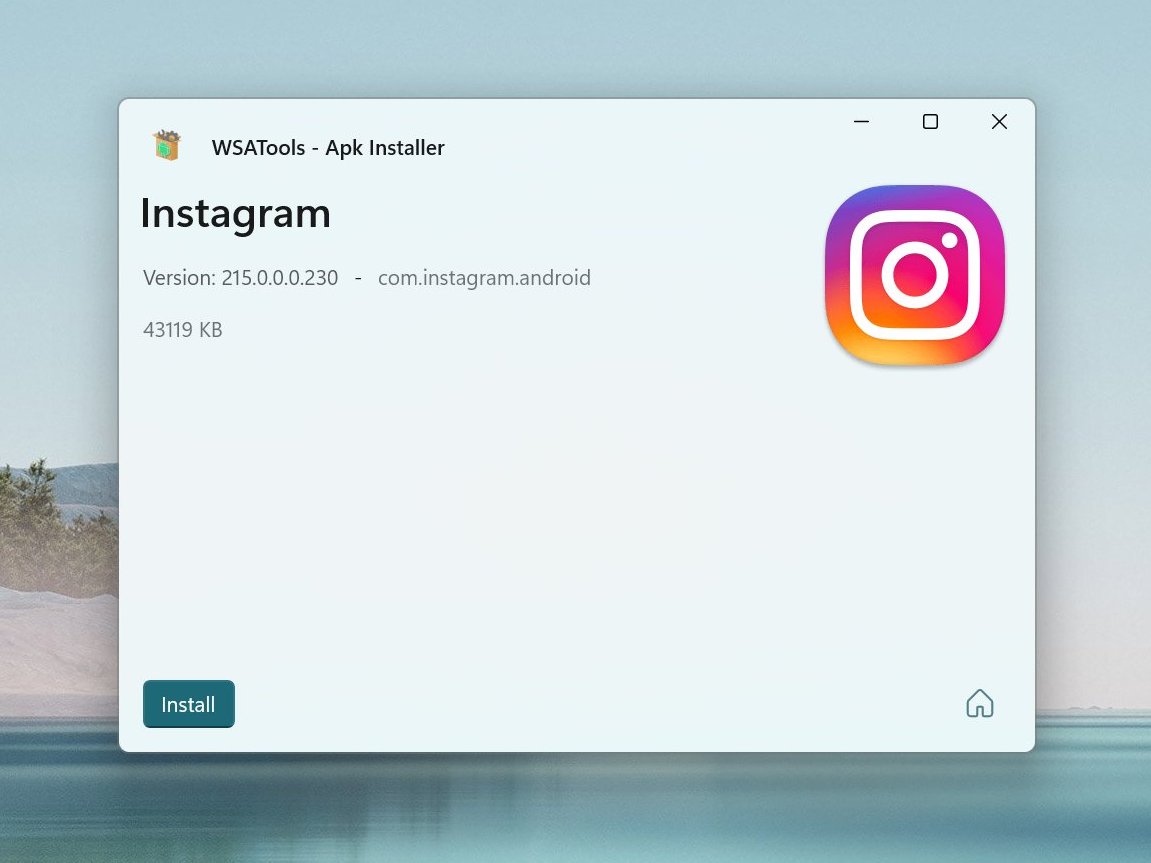Click the Install button
Screen dimensions: 1151x863
click(189, 704)
